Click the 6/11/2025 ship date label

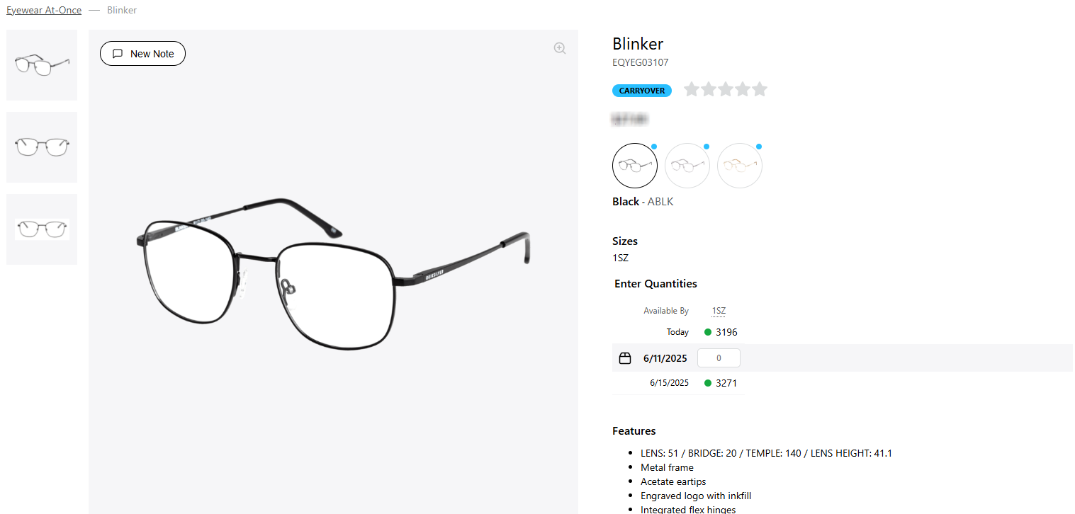[x=665, y=358]
